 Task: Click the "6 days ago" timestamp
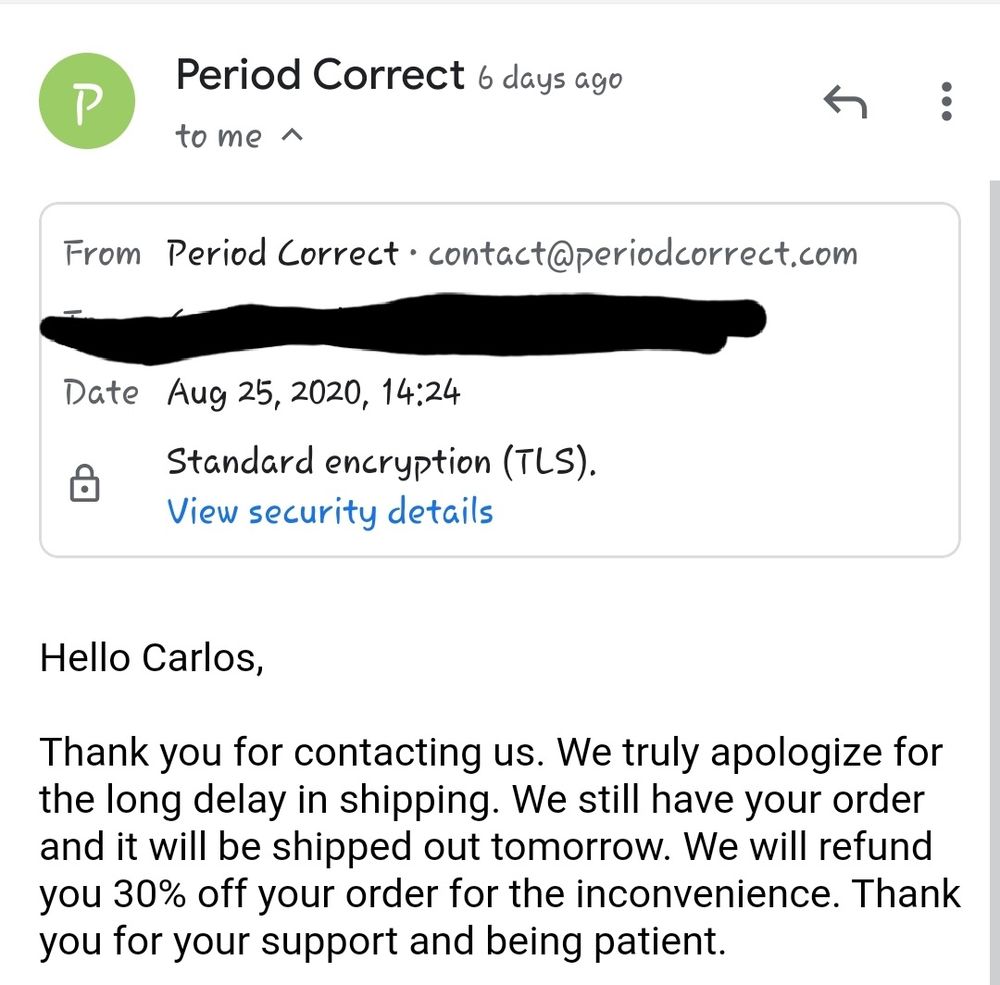pyautogui.click(x=549, y=80)
